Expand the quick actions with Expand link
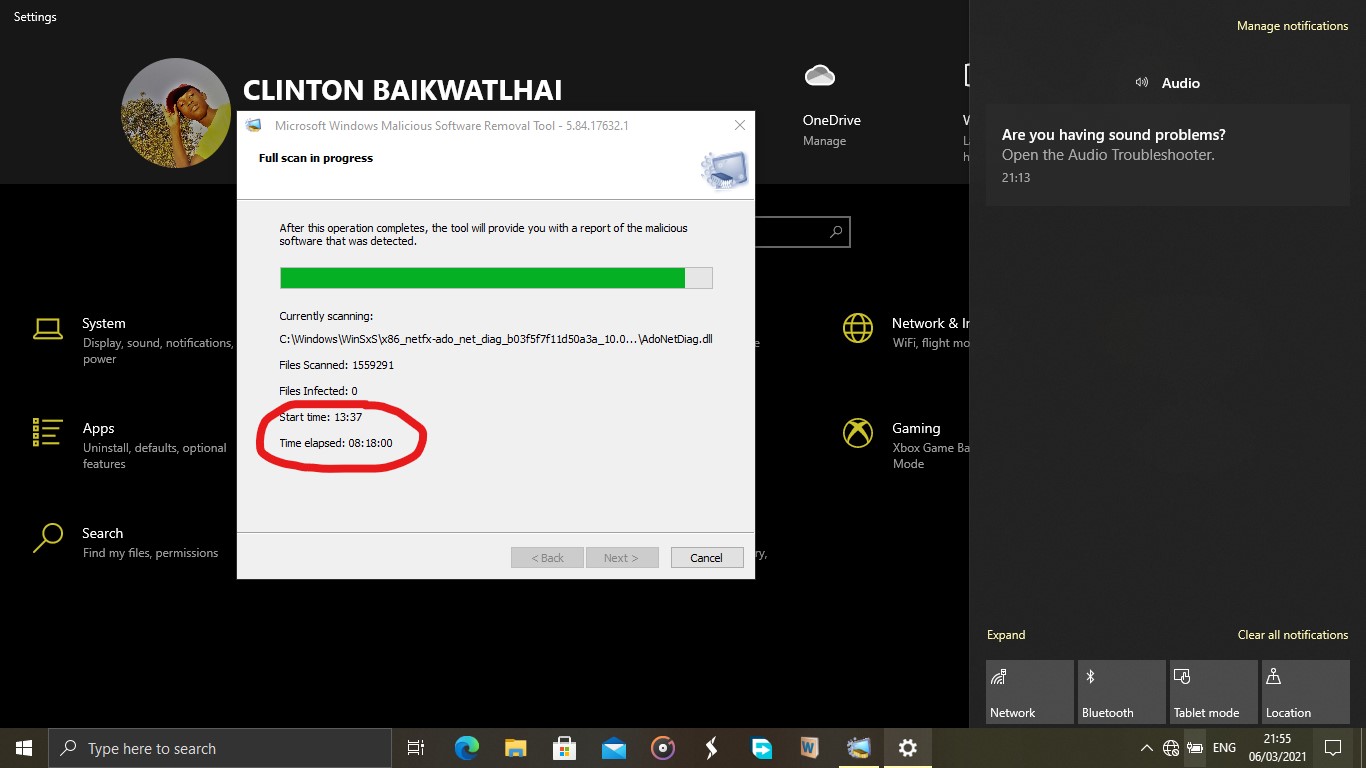This screenshot has width=1366, height=768. pyautogui.click(x=1006, y=634)
